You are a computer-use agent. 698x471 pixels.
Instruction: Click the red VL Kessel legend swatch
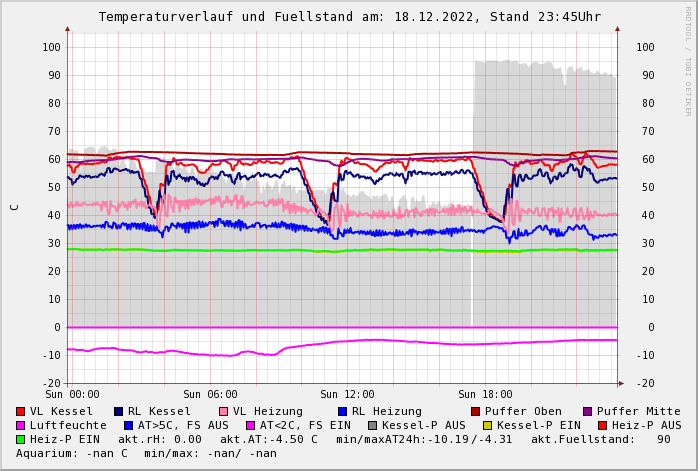(x=21, y=411)
